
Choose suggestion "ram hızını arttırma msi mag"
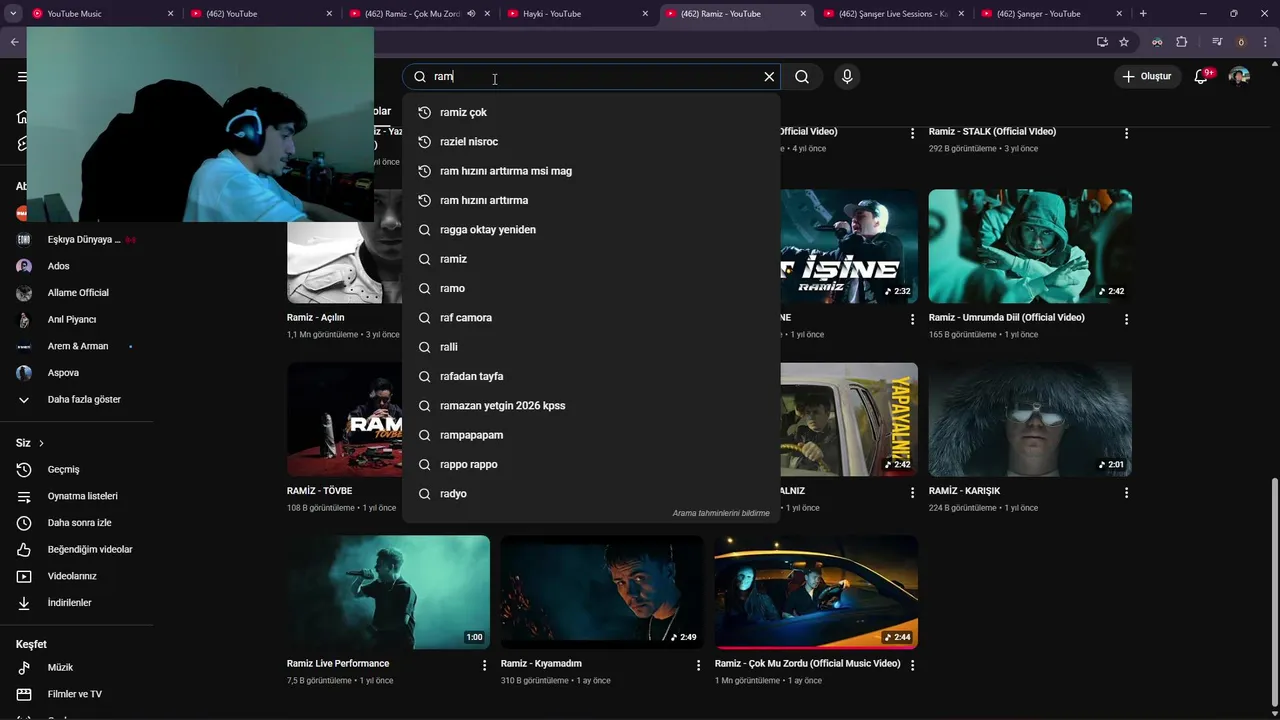click(591, 171)
